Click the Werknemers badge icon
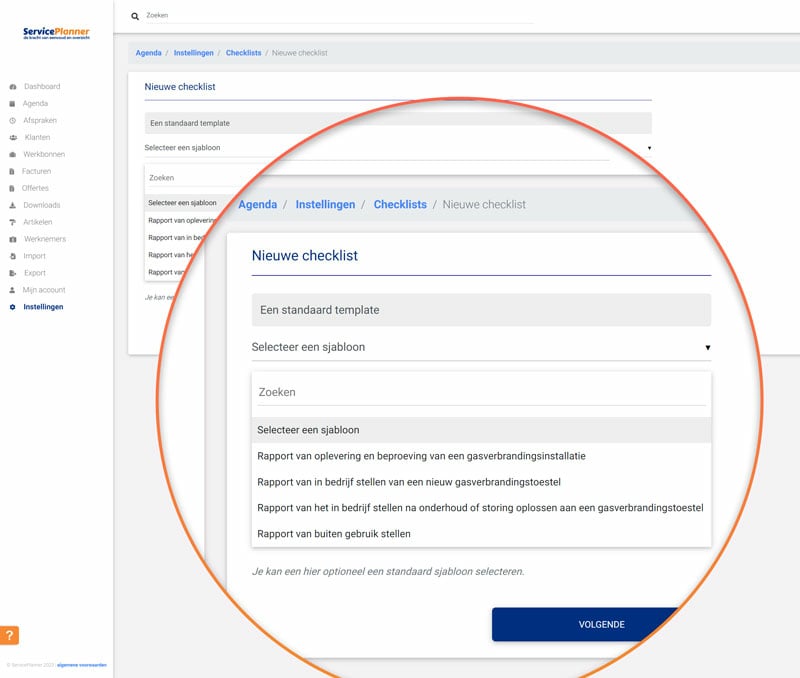 [x=13, y=239]
